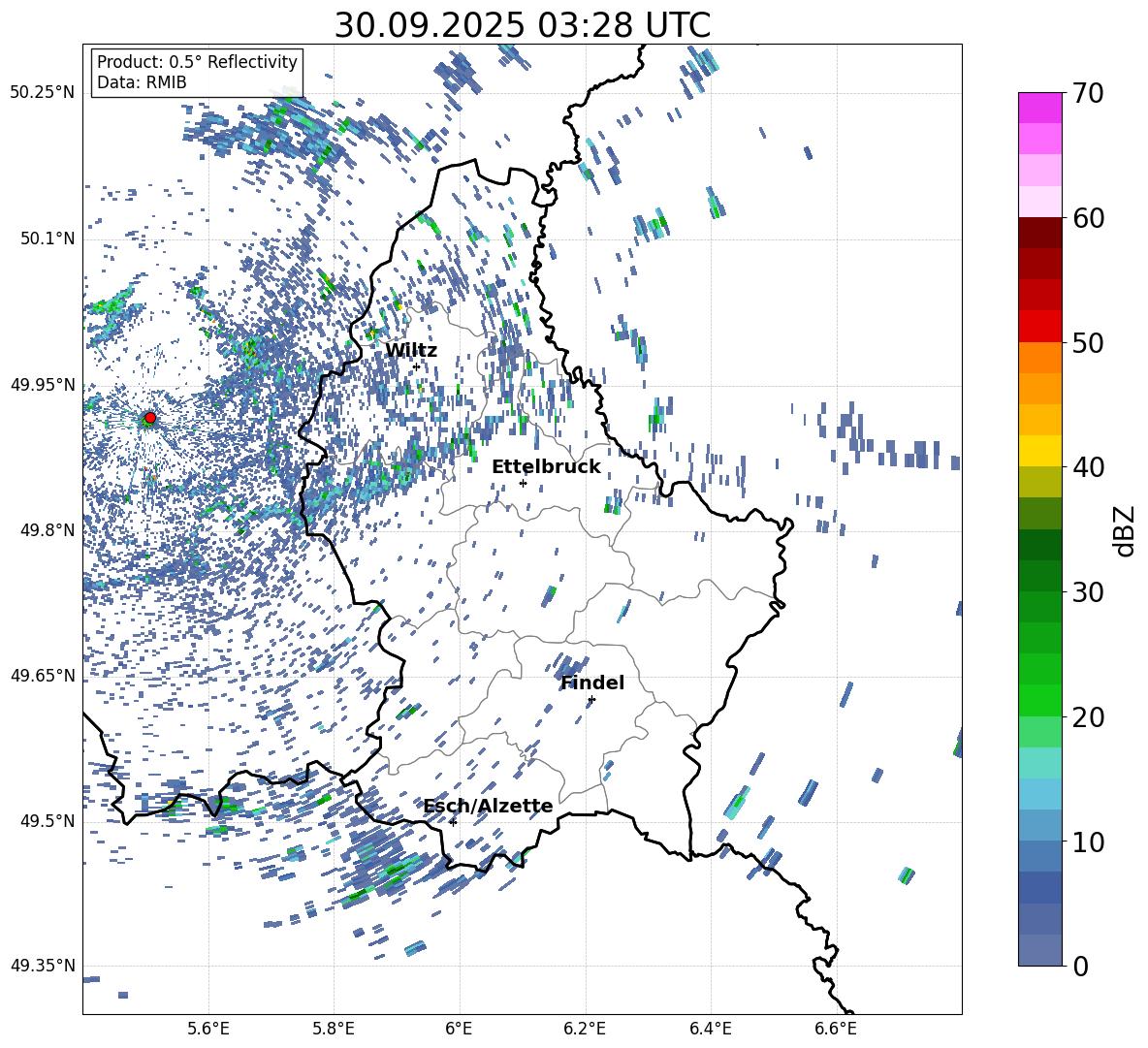This screenshot has height=1048, width=1148.
Task: Click the Product: 0.5° Reflectivity text
Action: (x=197, y=62)
